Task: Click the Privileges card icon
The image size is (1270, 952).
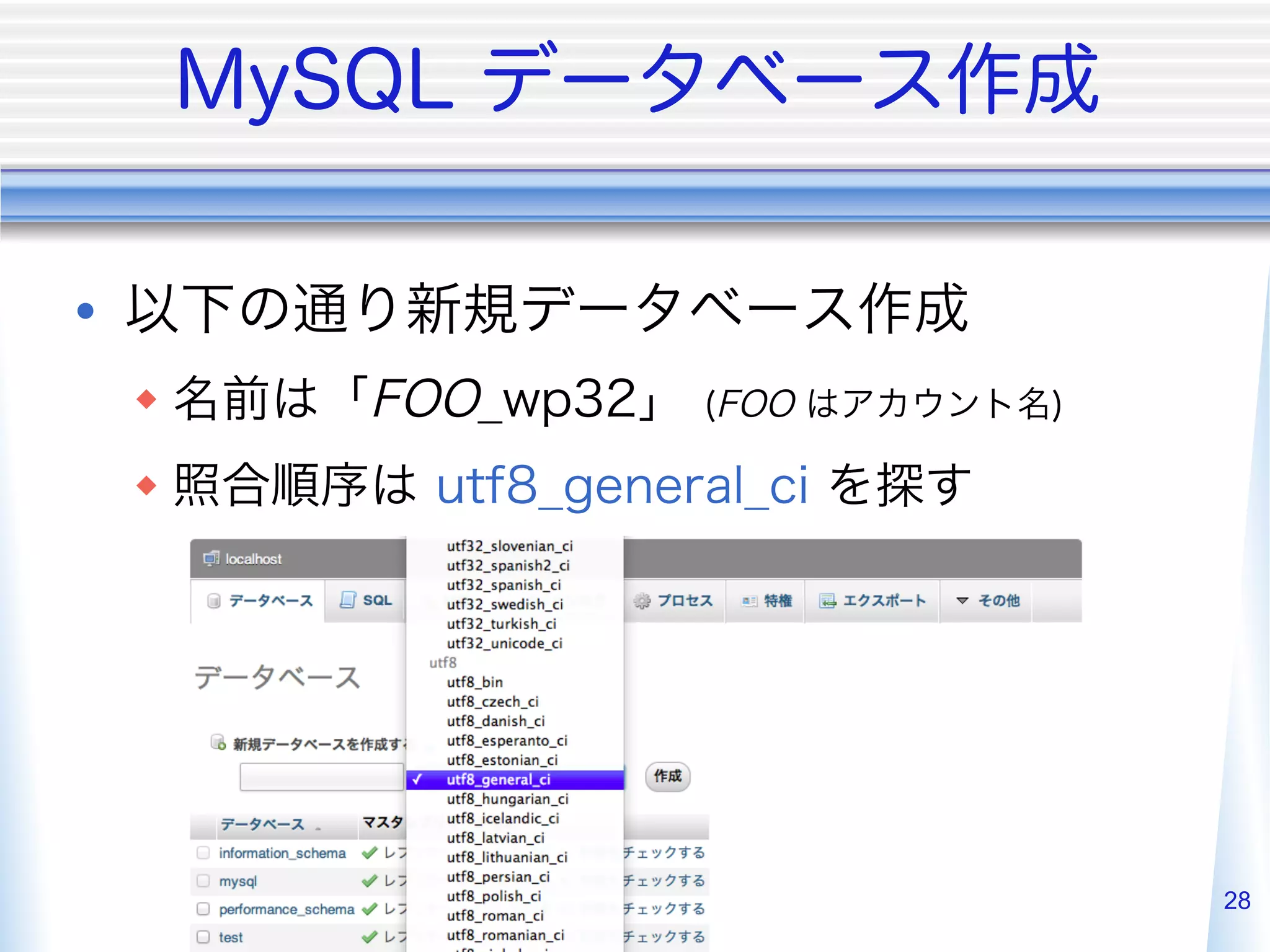Action: tap(749, 601)
